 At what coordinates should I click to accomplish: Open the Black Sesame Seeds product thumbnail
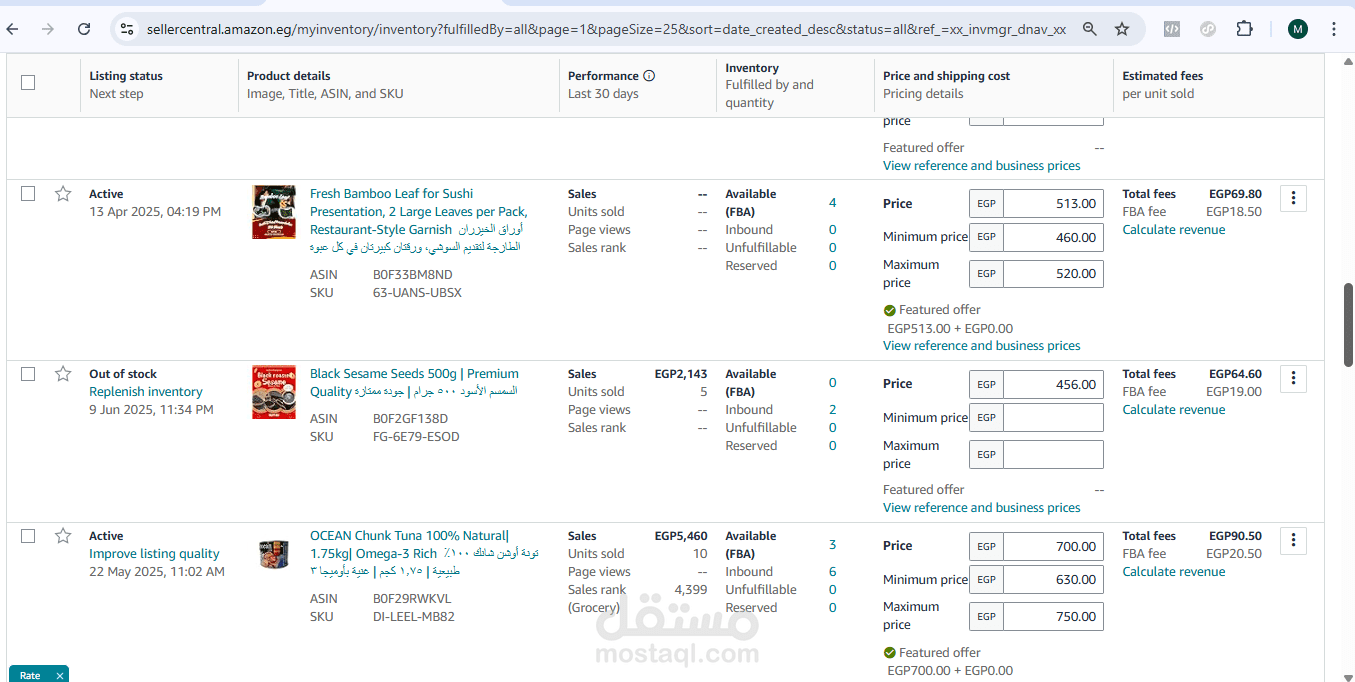(x=273, y=392)
